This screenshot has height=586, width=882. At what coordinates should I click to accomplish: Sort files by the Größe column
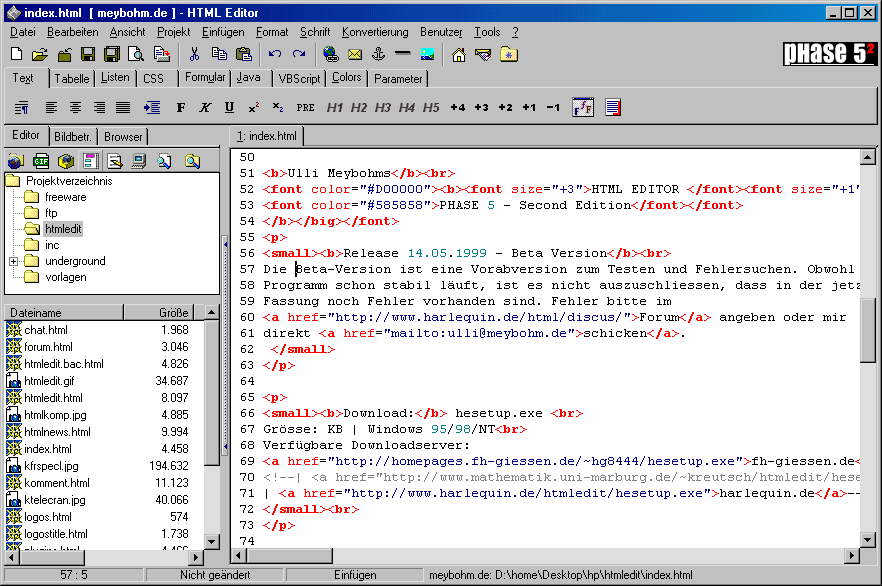[x=159, y=313]
